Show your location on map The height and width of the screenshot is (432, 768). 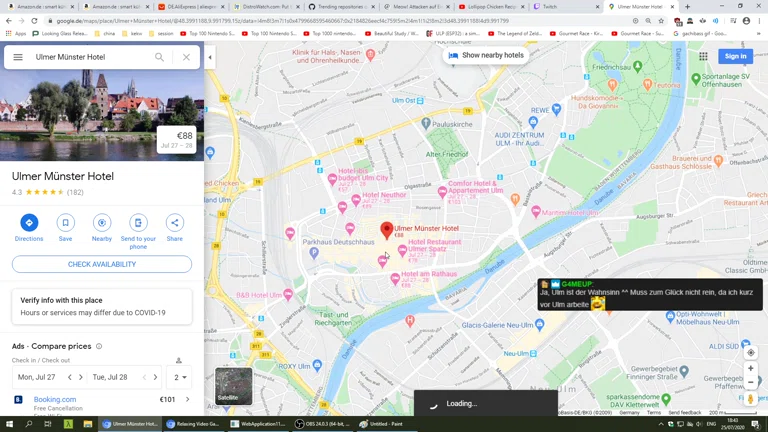coord(751,352)
